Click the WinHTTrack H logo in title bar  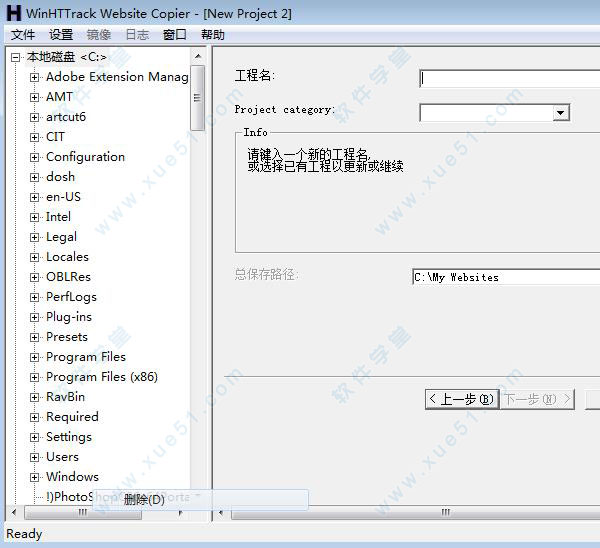pyautogui.click(x=14, y=13)
